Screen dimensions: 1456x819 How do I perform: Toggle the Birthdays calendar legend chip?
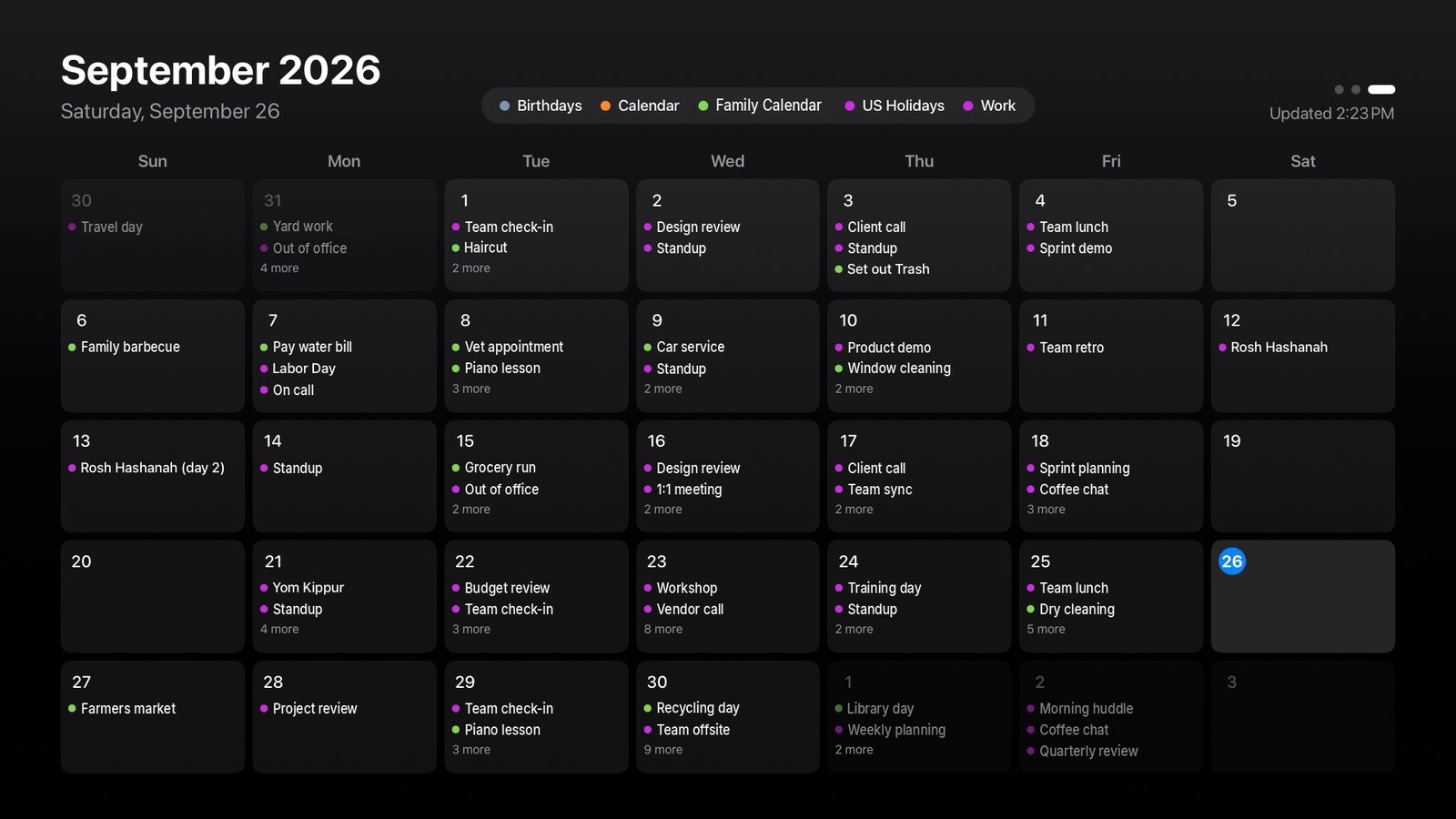coord(541,106)
